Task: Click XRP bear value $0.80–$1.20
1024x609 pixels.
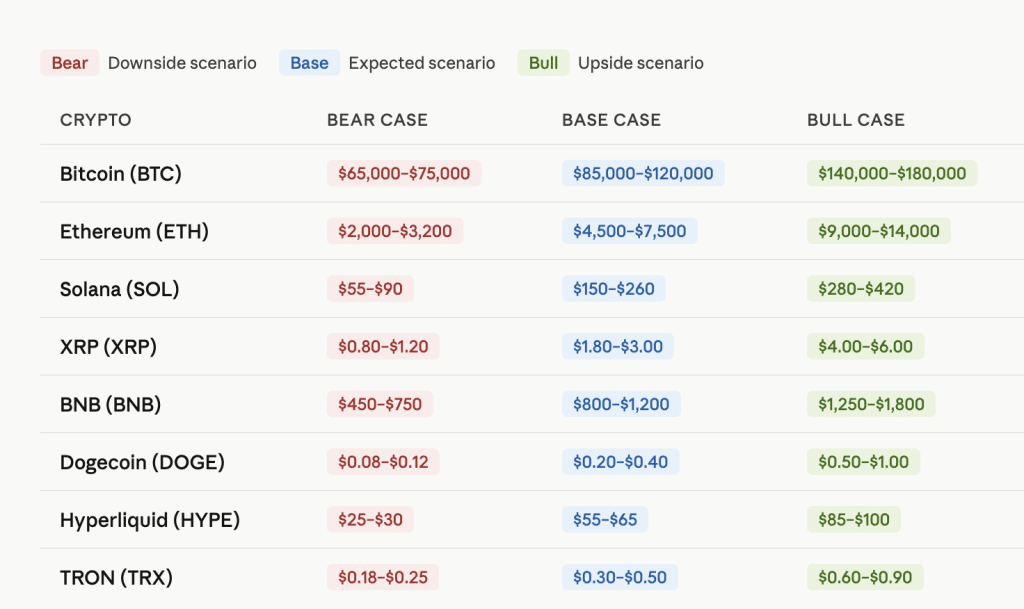Action: pos(383,347)
